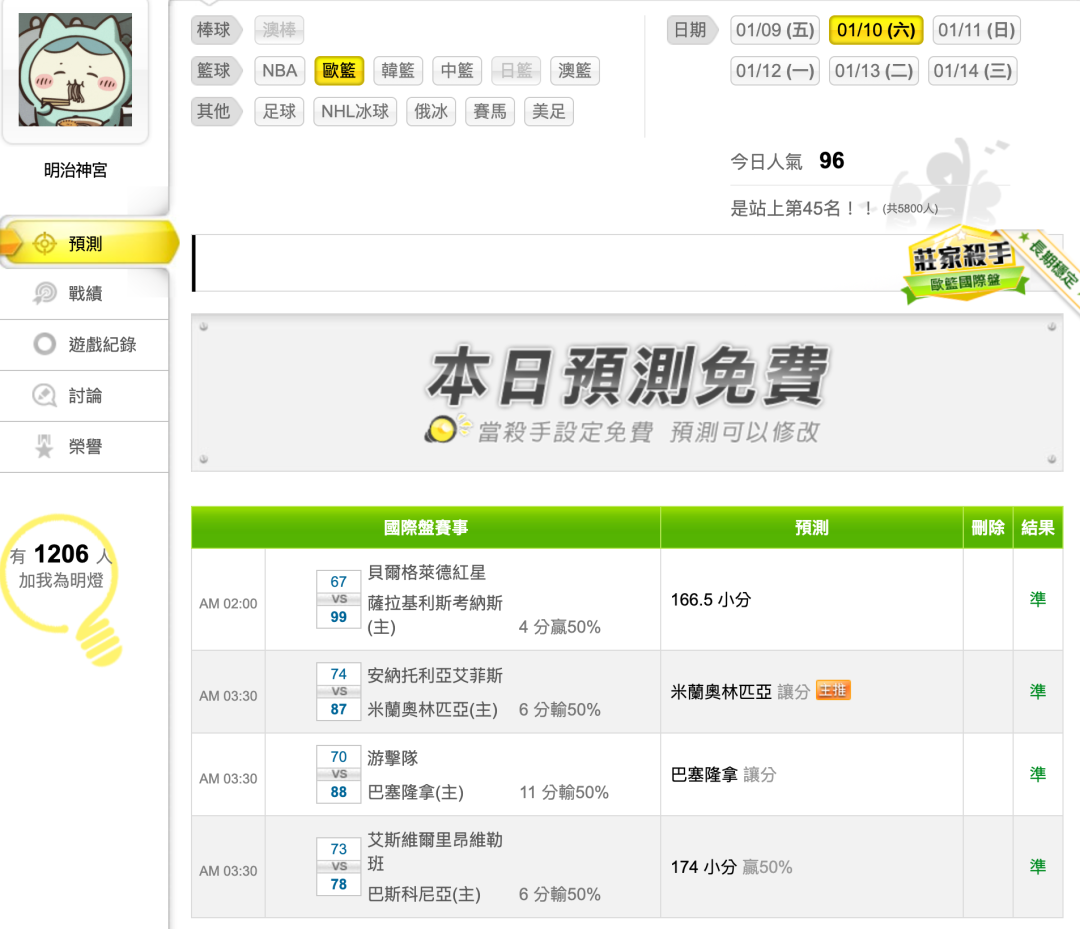The height and width of the screenshot is (929, 1080).
Task: Choose date 01/09 (五)
Action: coord(775,30)
